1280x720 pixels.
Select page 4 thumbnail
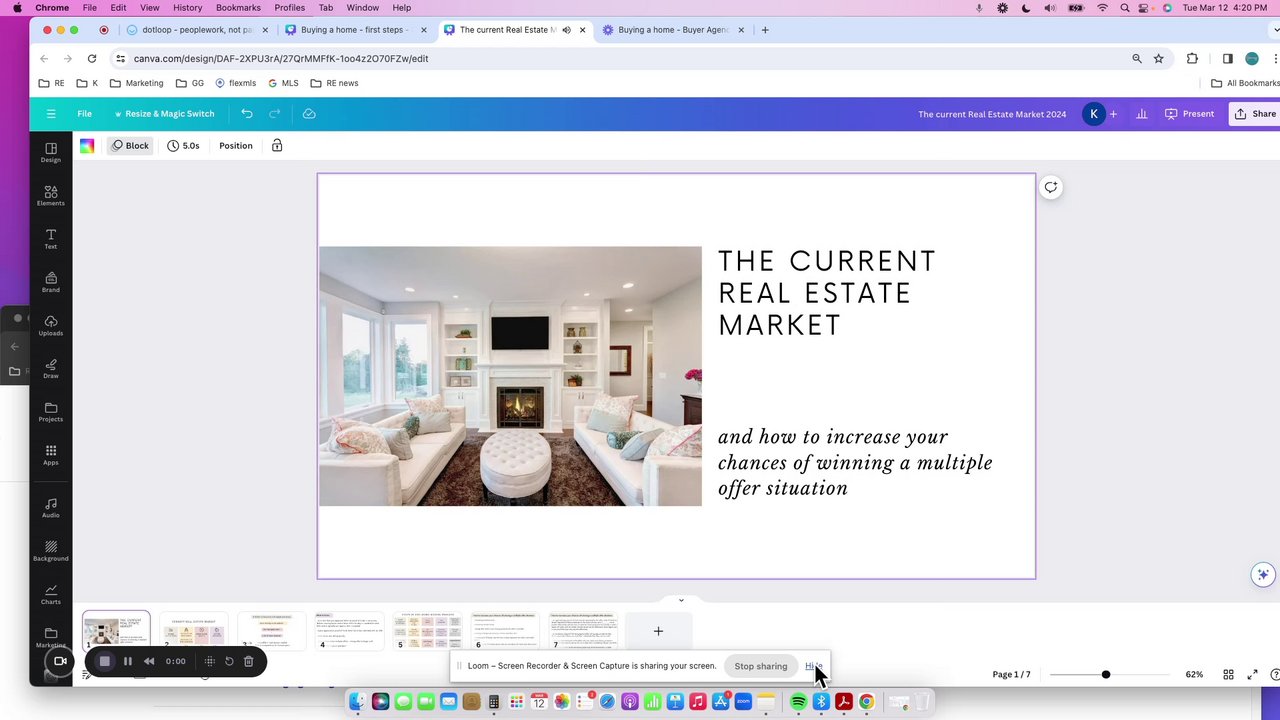tap(350, 631)
